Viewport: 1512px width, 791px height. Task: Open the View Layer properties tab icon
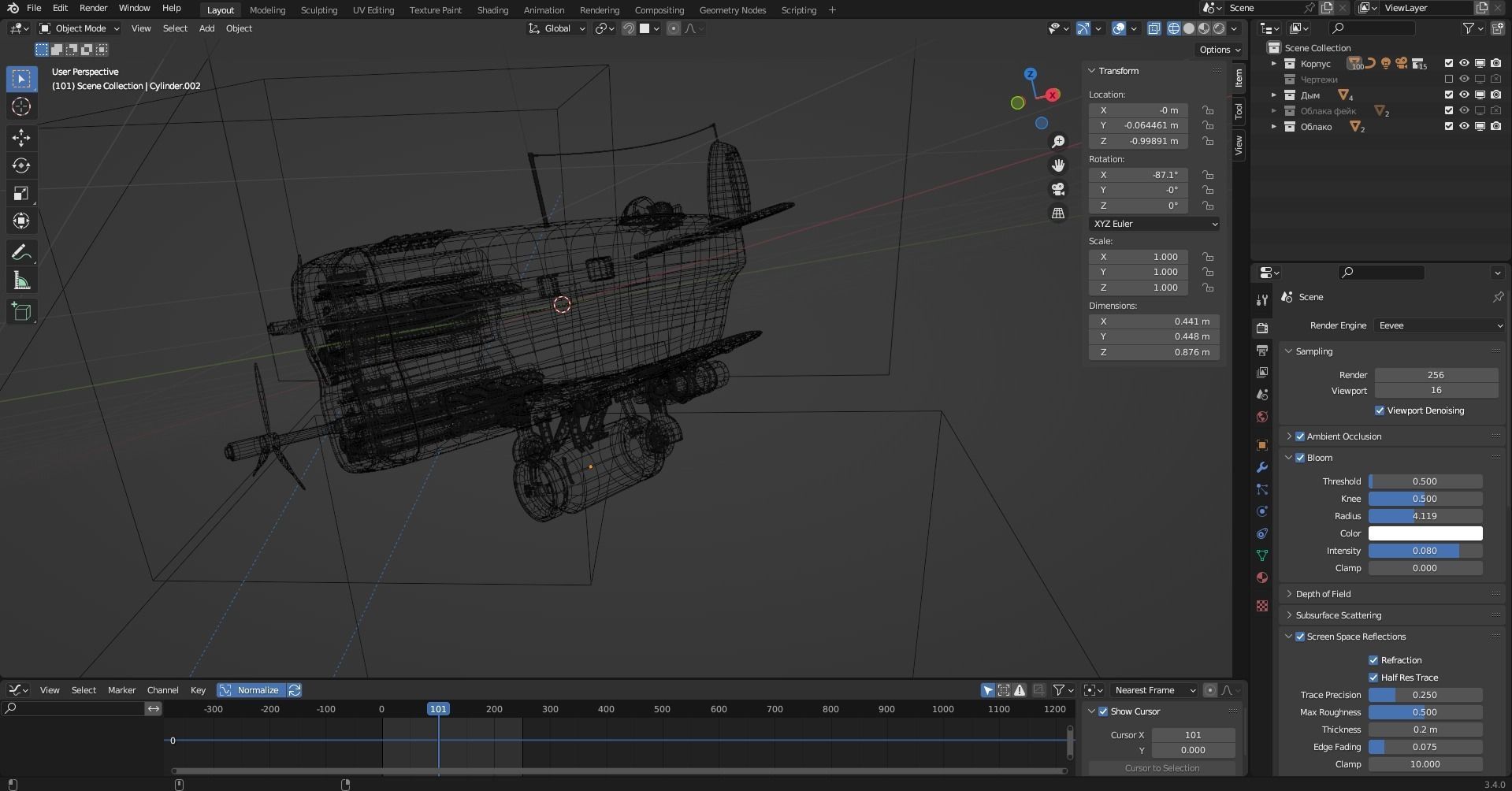1262,372
